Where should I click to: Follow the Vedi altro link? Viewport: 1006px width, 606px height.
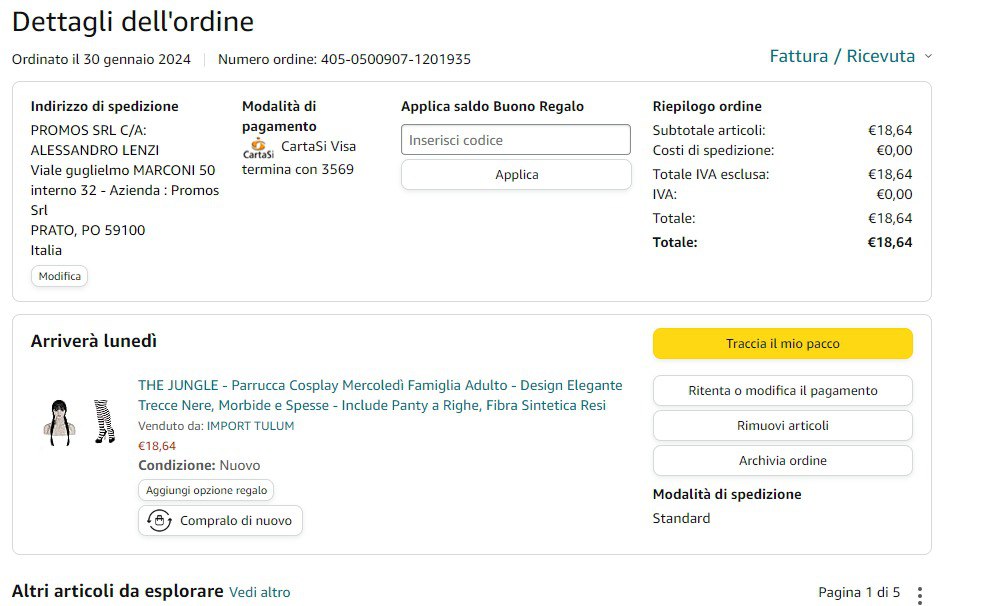coord(260,592)
